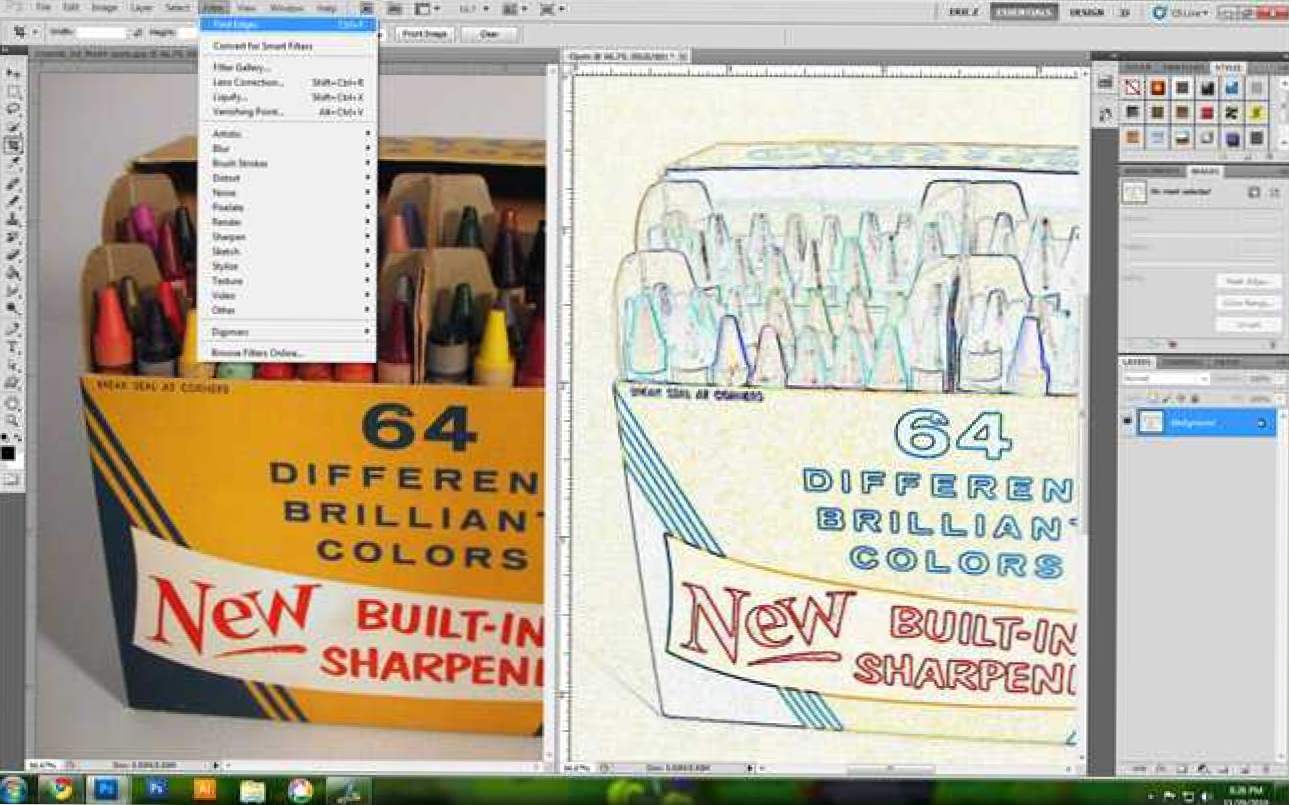Select the Move tool

pos(13,73)
